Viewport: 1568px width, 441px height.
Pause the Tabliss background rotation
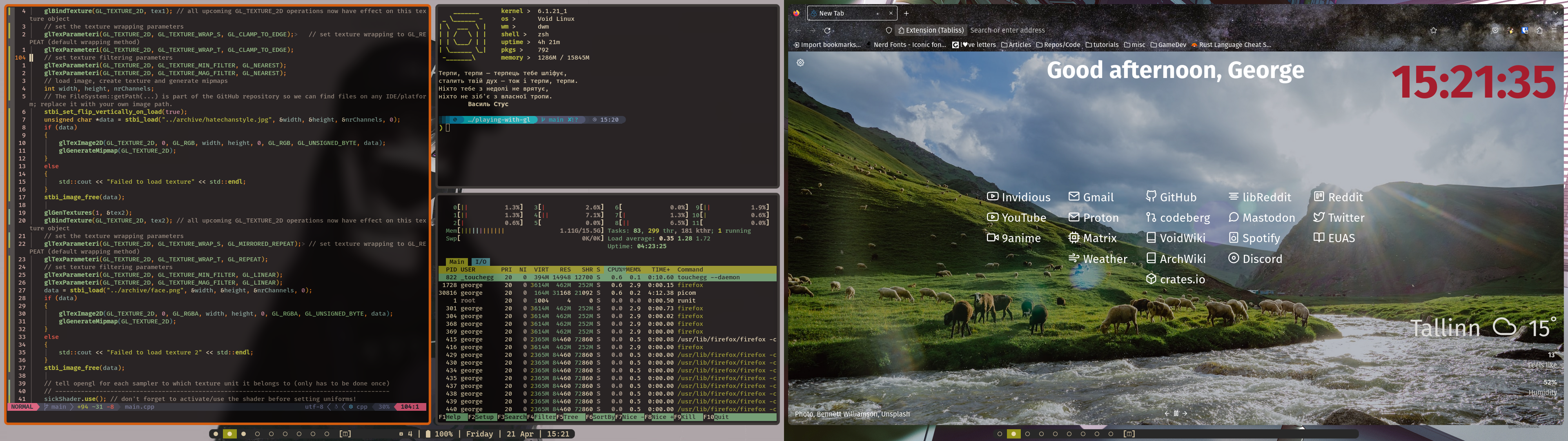[1176, 413]
